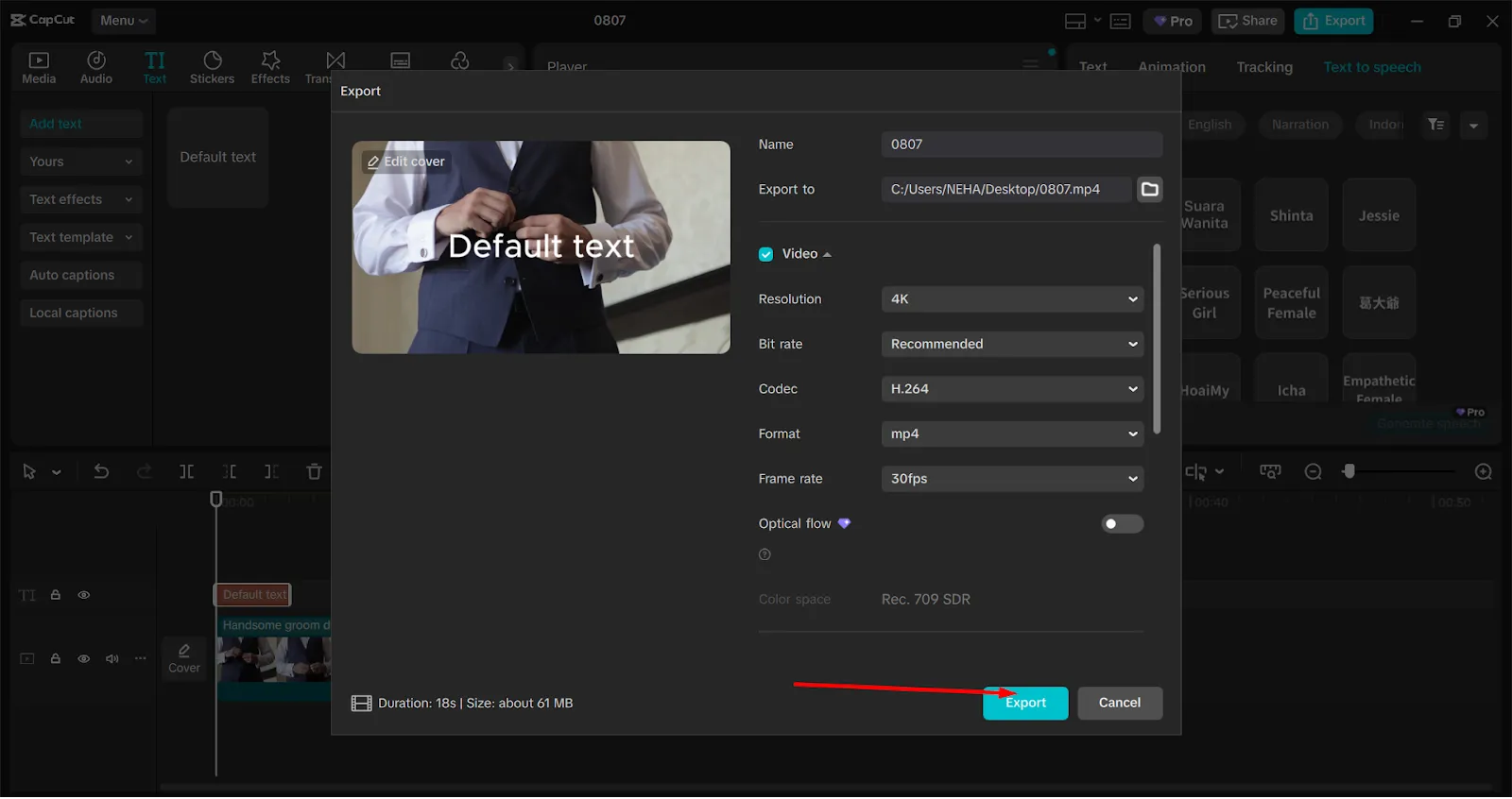The height and width of the screenshot is (799, 1512).
Task: Open the Resolution dropdown showing 4K
Action: (x=1012, y=299)
